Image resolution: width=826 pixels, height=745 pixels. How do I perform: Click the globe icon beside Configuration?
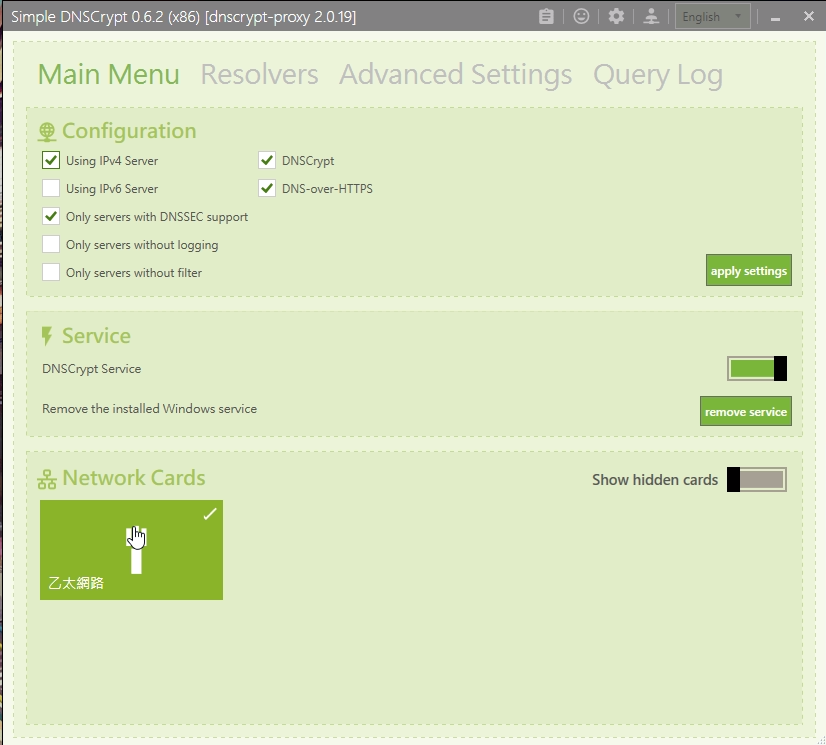[x=47, y=132]
